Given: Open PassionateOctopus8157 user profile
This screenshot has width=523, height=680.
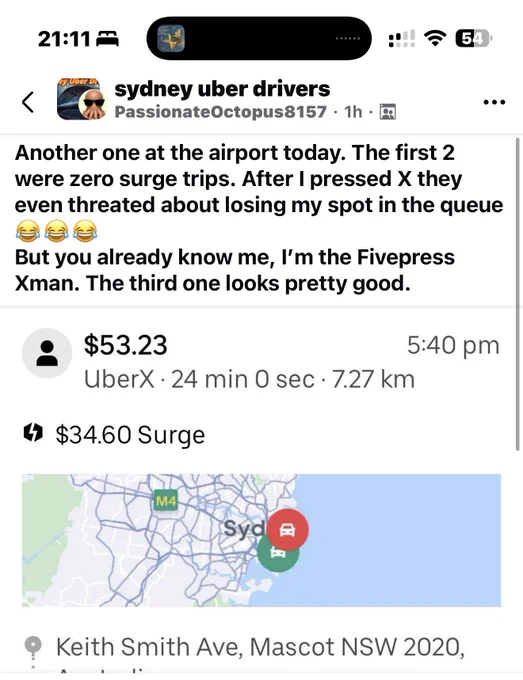Looking at the screenshot, I should (220, 112).
